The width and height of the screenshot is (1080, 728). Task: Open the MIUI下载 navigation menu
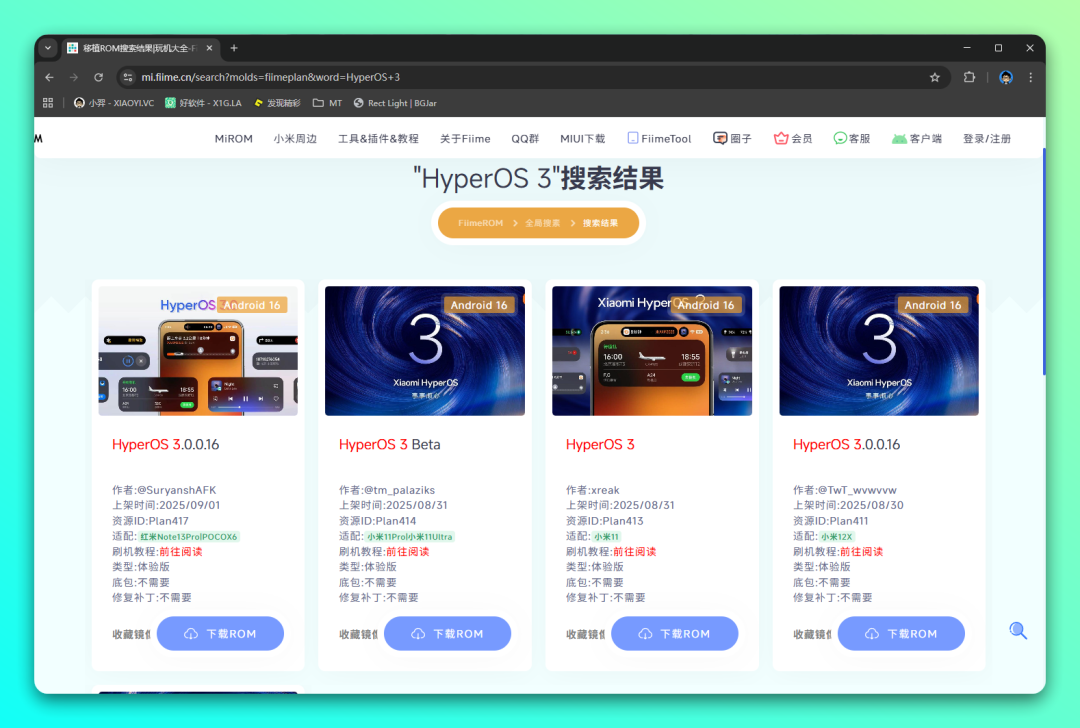582,139
